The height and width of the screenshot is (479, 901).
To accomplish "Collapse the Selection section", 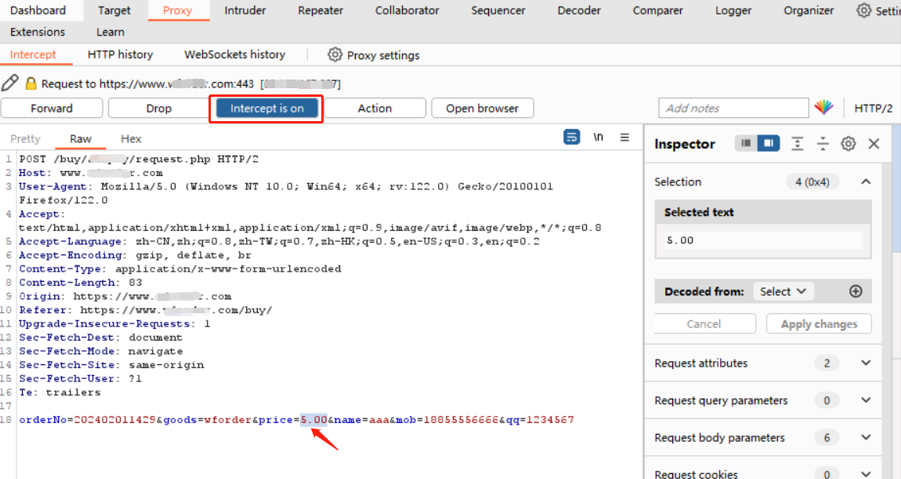I will tap(866, 182).
